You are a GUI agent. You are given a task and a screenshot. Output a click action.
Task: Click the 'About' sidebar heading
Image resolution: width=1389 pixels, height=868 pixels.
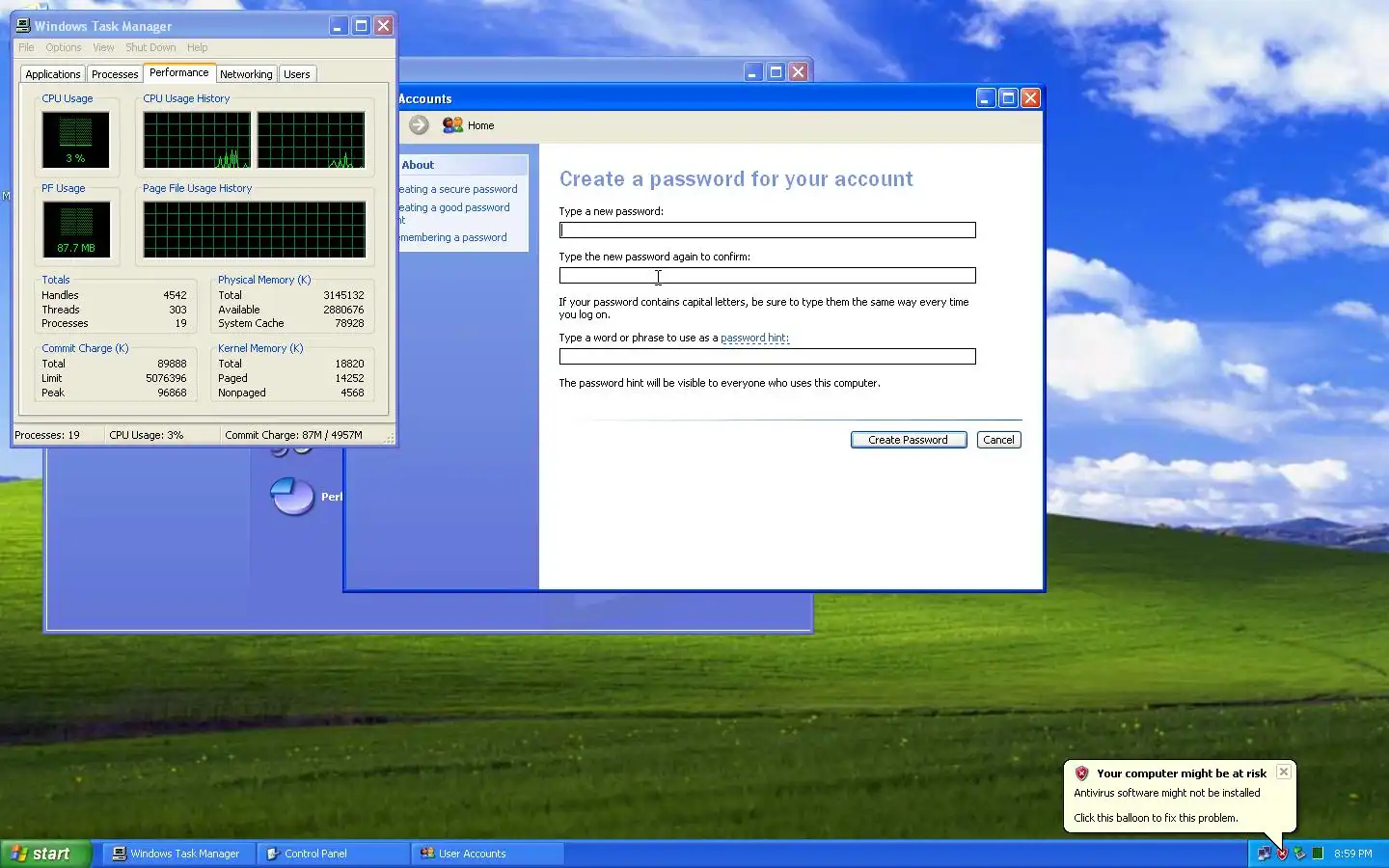coord(418,165)
